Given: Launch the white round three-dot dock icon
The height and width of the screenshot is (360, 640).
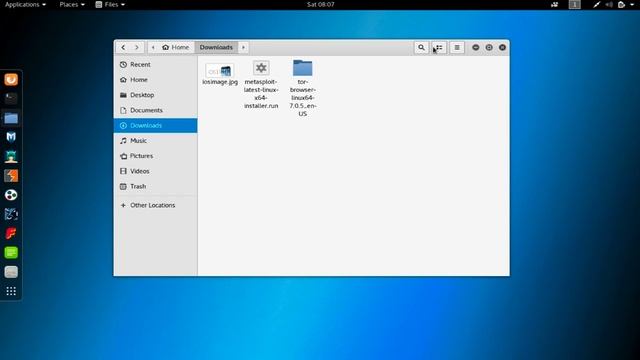Looking at the screenshot, I should 11,195.
